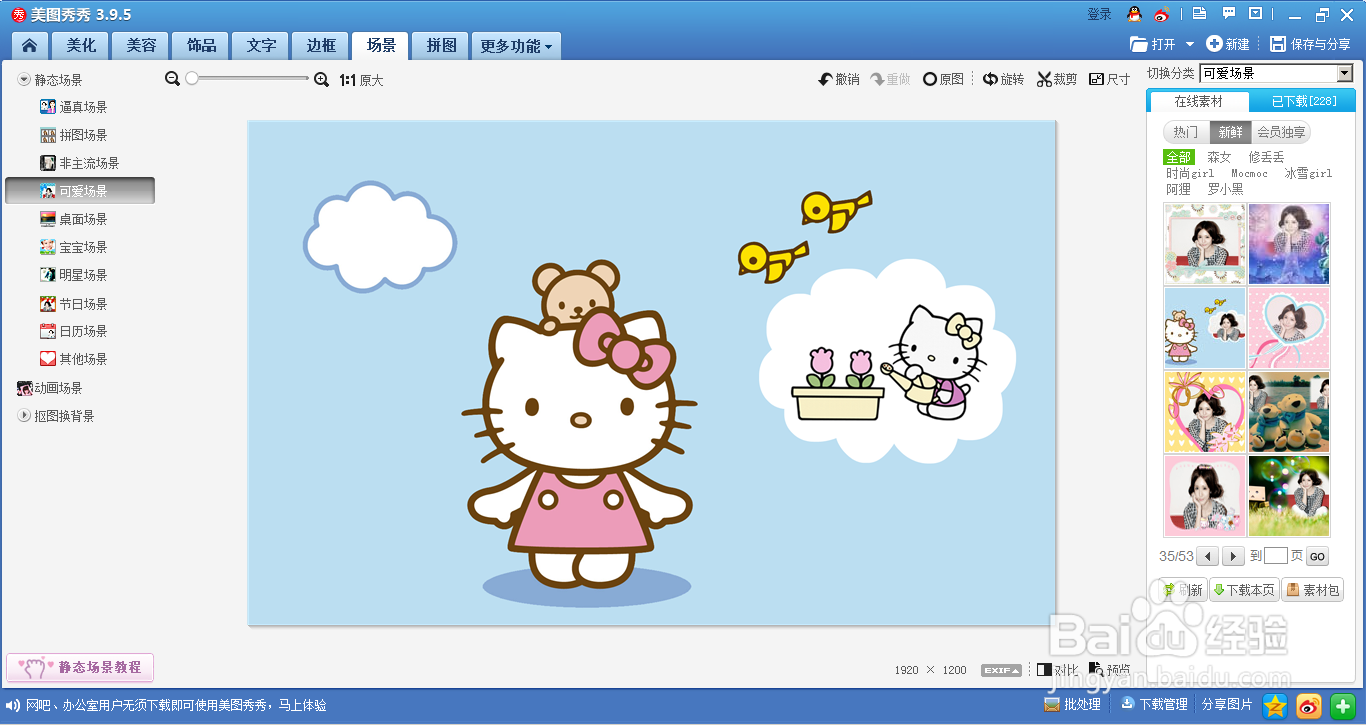Click the 登录 login link
1366x725 pixels.
pyautogui.click(x=1099, y=14)
